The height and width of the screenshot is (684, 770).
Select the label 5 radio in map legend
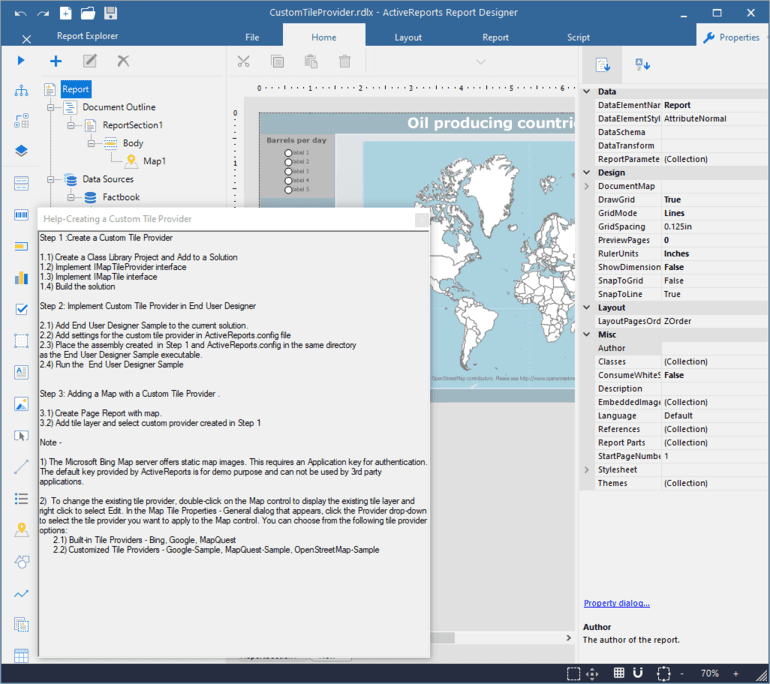(288, 190)
